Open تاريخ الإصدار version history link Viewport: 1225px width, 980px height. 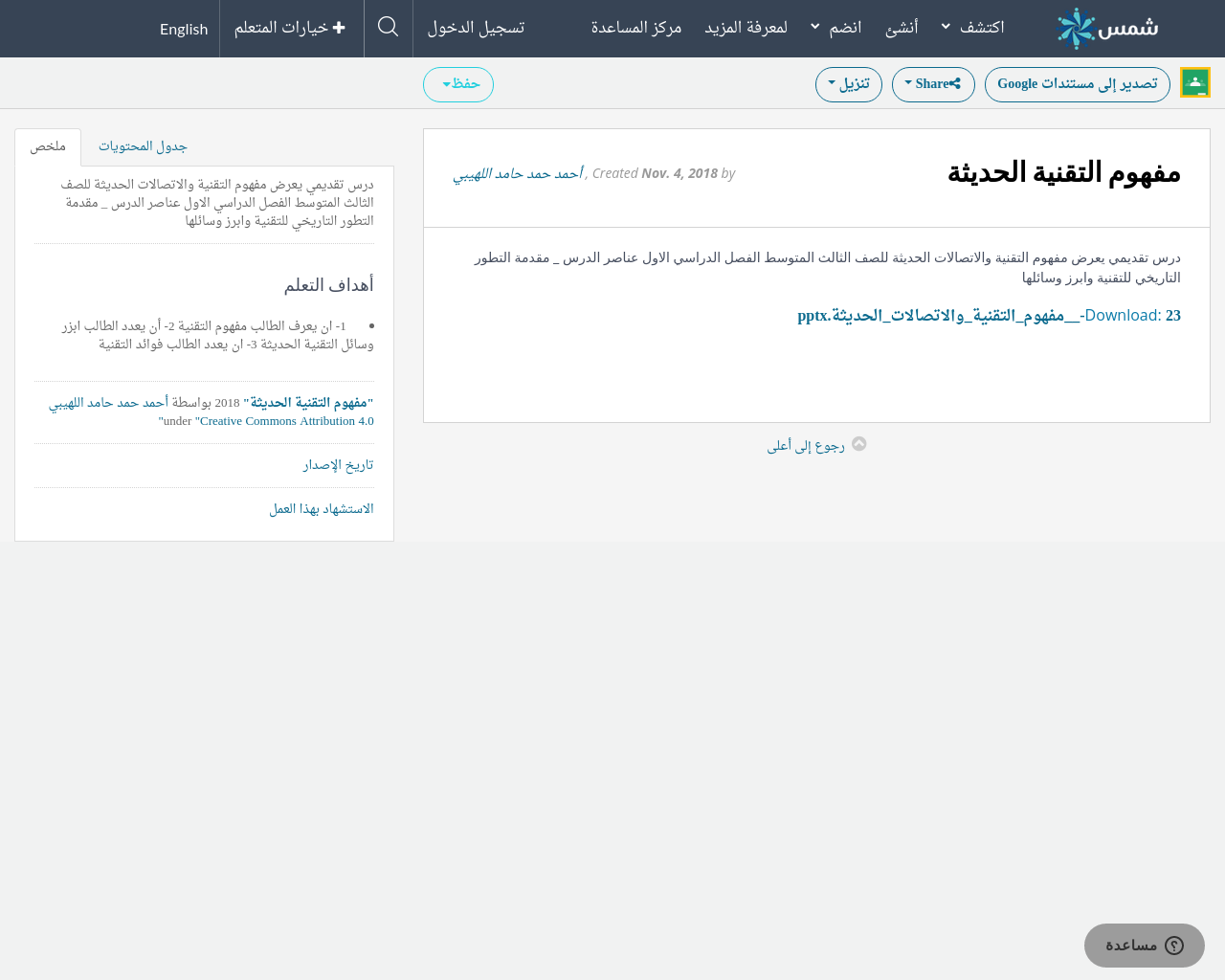[x=338, y=465]
